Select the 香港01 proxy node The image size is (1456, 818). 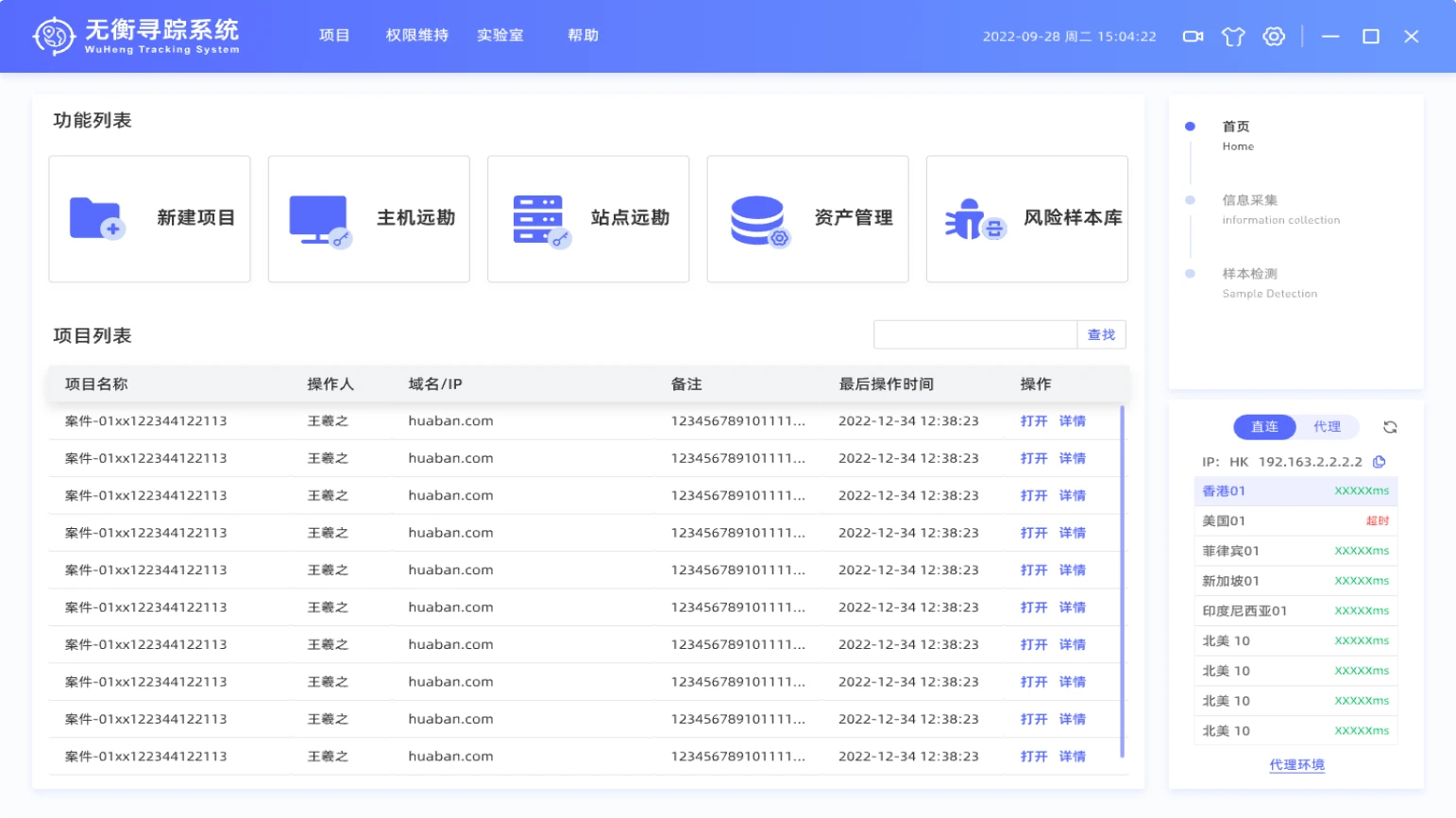[1295, 491]
